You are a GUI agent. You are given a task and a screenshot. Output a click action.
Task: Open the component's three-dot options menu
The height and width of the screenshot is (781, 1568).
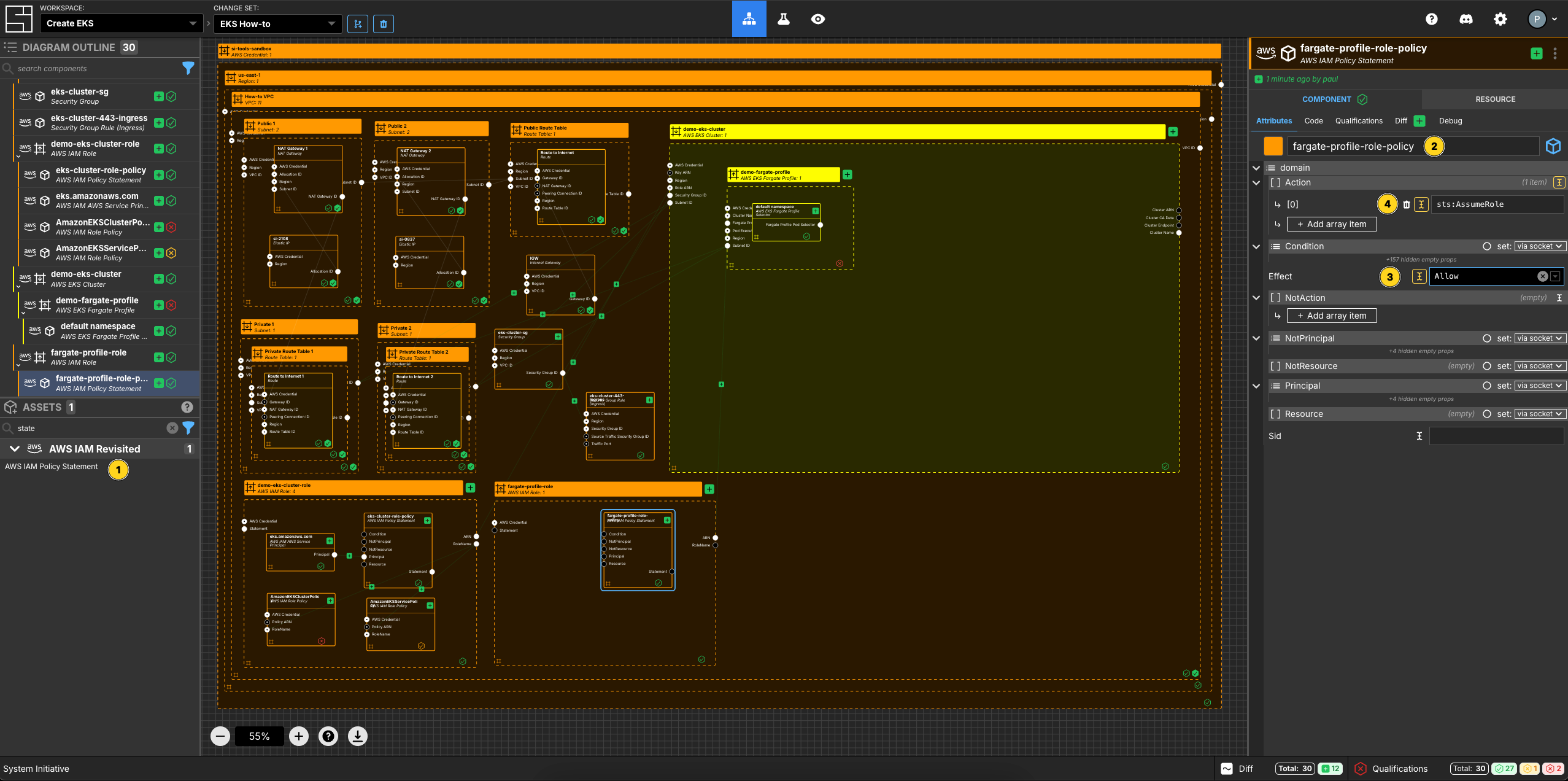coord(1555,53)
